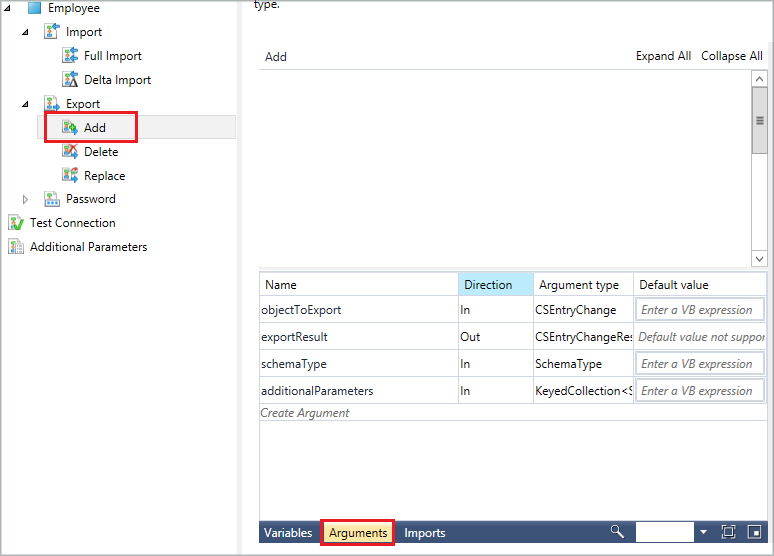774x556 pixels.
Task: Collapse the Employee tree node
Action: coord(7,8)
